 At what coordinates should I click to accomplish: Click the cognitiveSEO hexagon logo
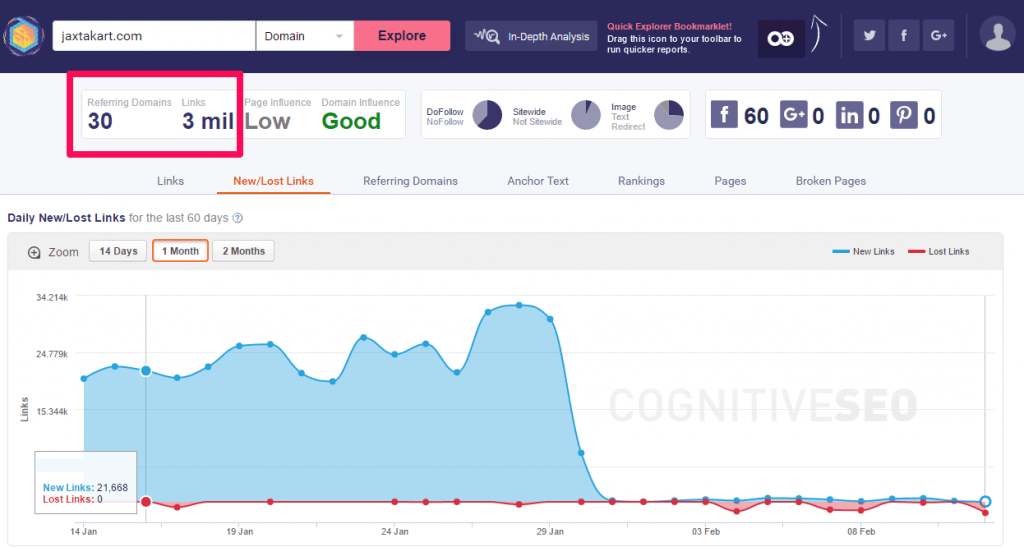(24, 36)
